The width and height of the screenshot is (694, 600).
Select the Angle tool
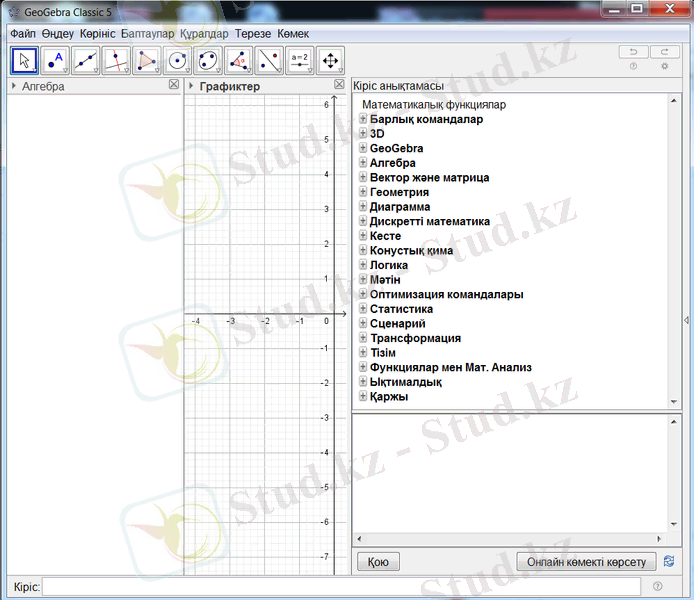[239, 61]
